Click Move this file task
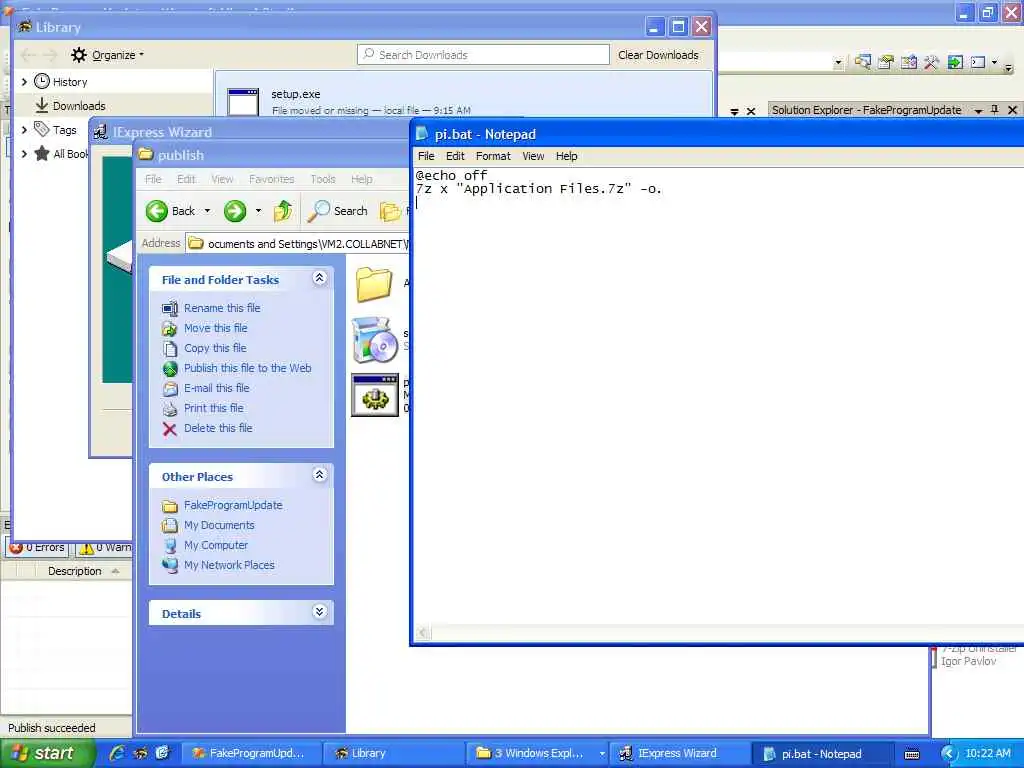The height and width of the screenshot is (768, 1024). 216,328
